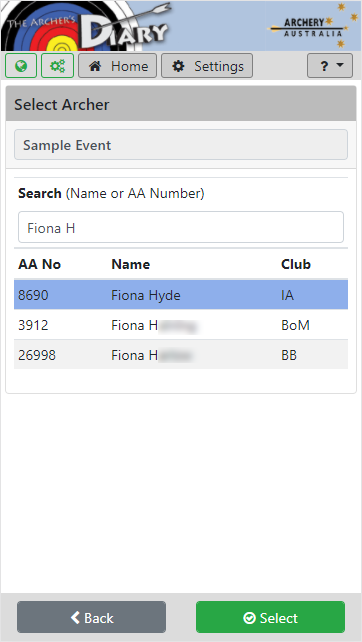Click the Name column header
The width and height of the screenshot is (362, 642).
[130, 264]
